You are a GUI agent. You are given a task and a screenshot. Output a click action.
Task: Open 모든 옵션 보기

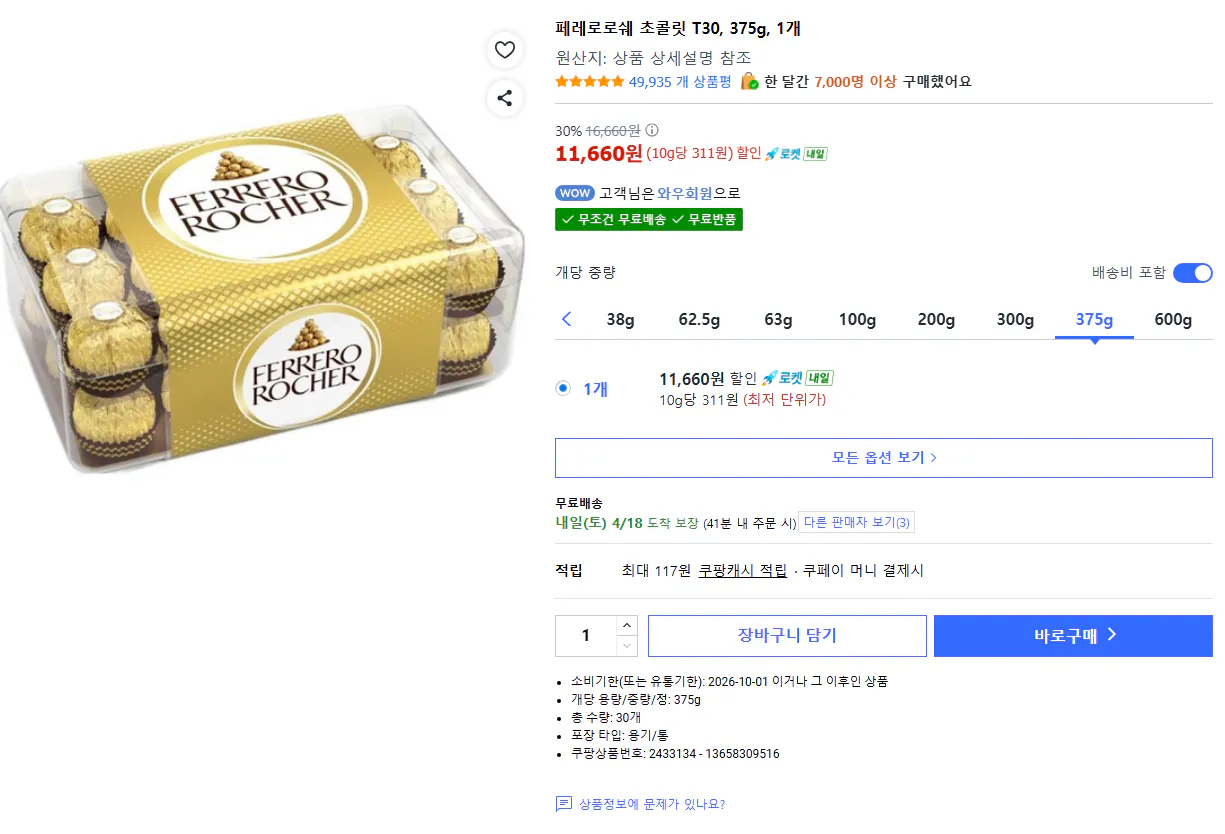pyautogui.click(x=885, y=458)
